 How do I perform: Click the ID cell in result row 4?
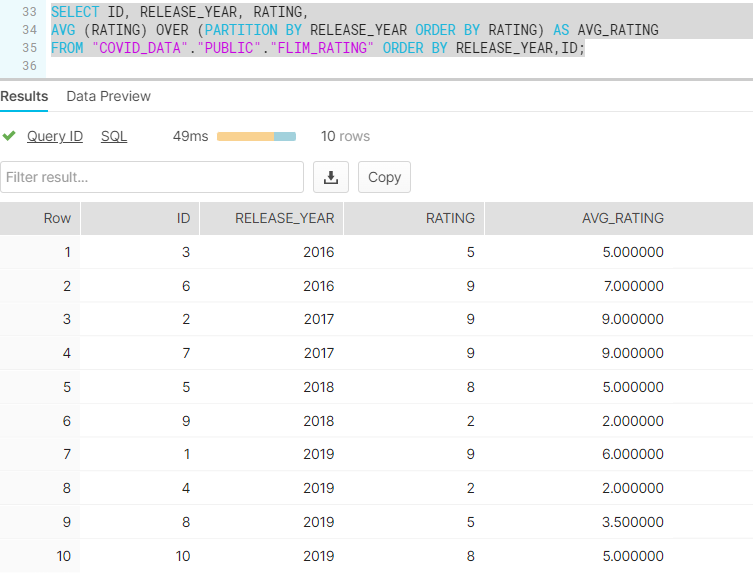point(186,353)
